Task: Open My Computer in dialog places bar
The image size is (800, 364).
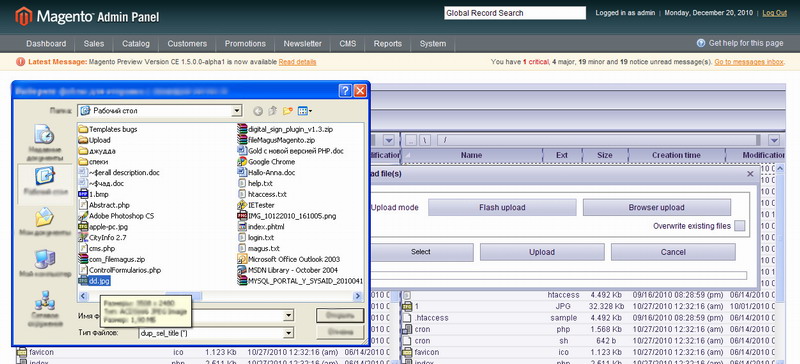Action: 44,264
